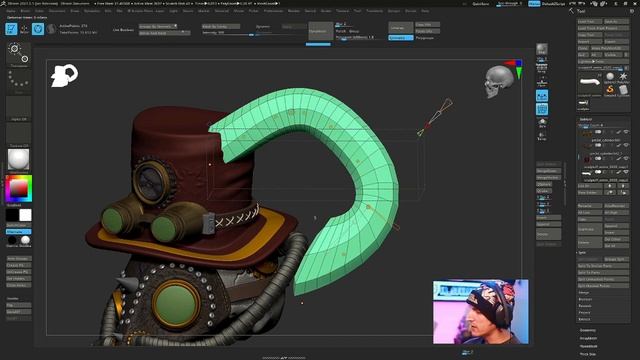This screenshot has width=640, height=360.
Task: Open the Mirror And Weld dropdown
Action: (164, 33)
